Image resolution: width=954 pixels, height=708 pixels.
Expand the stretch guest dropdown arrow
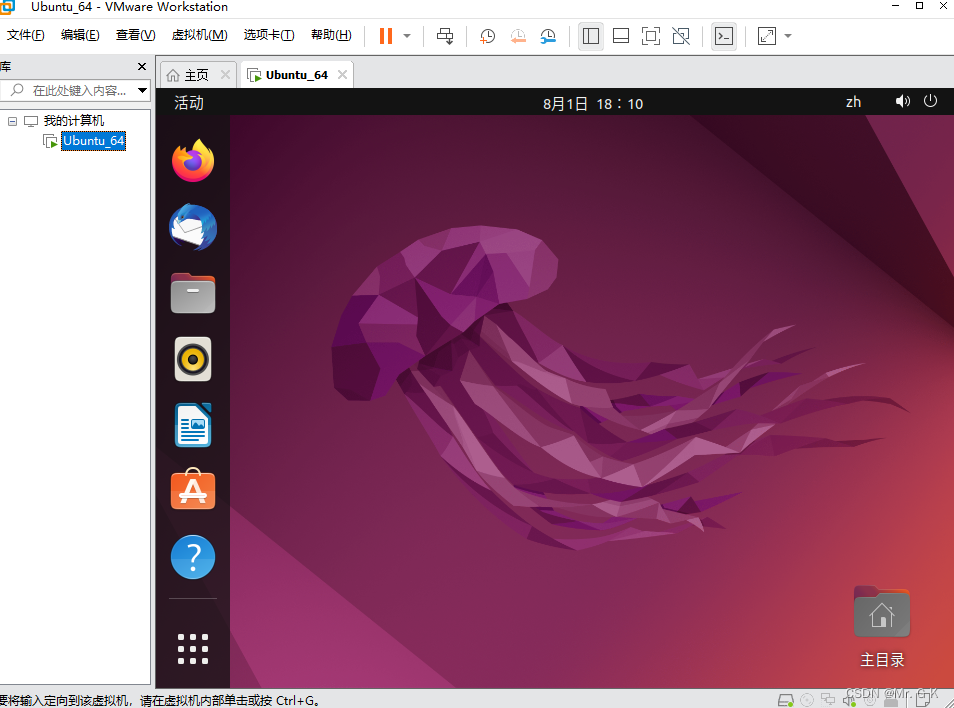[788, 36]
